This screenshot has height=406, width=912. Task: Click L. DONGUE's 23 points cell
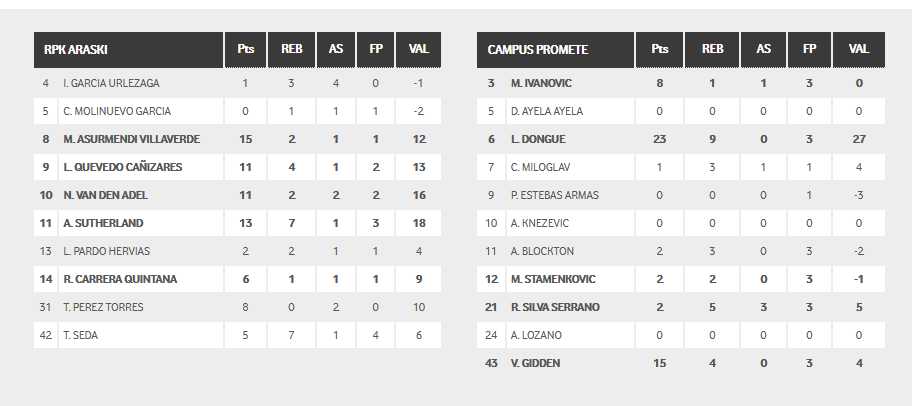[x=659, y=139]
